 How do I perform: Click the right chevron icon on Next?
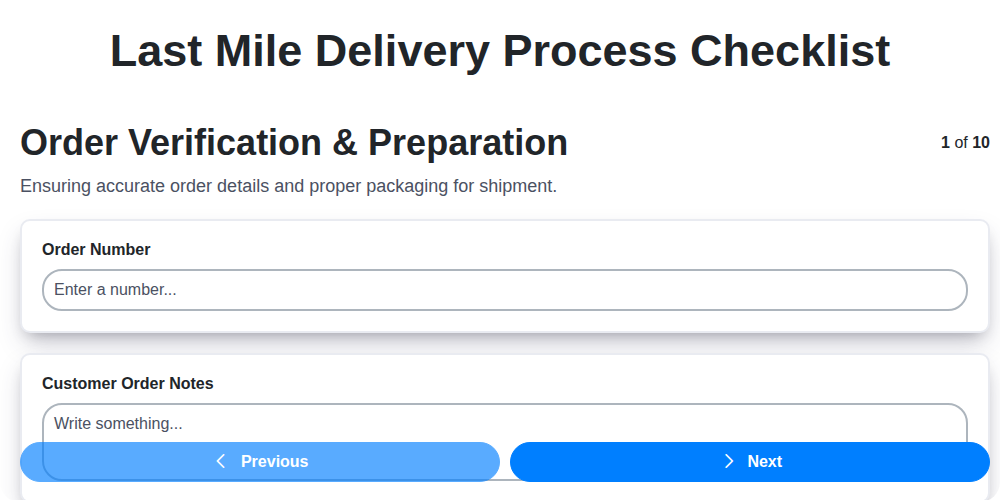pos(729,461)
